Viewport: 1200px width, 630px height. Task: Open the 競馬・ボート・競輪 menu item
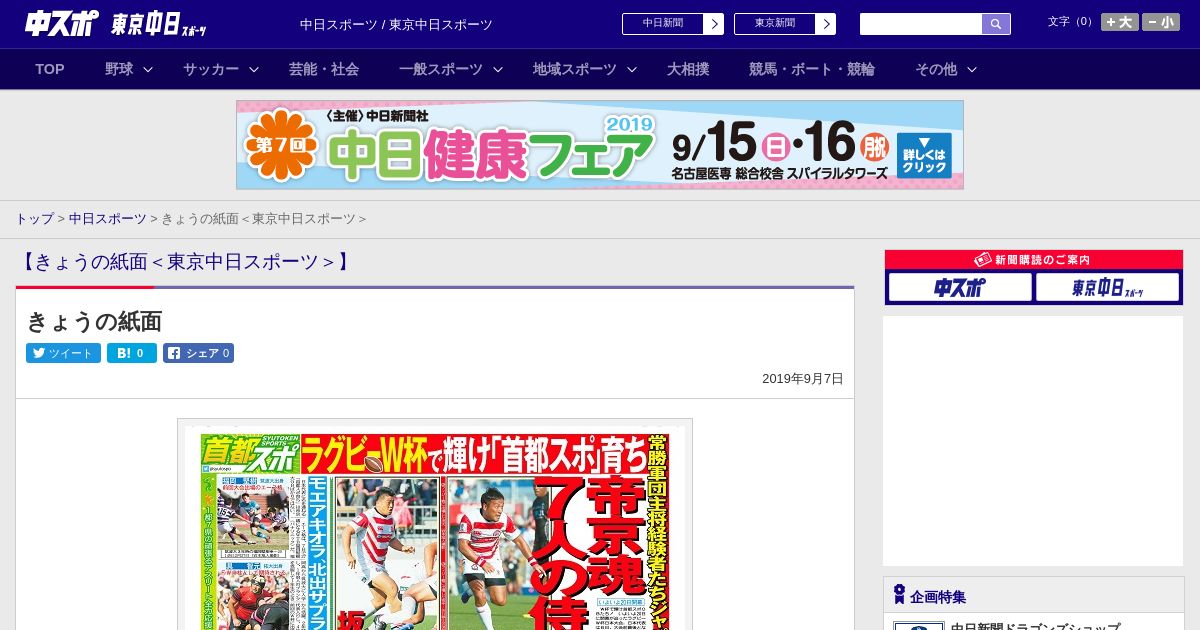(x=812, y=69)
